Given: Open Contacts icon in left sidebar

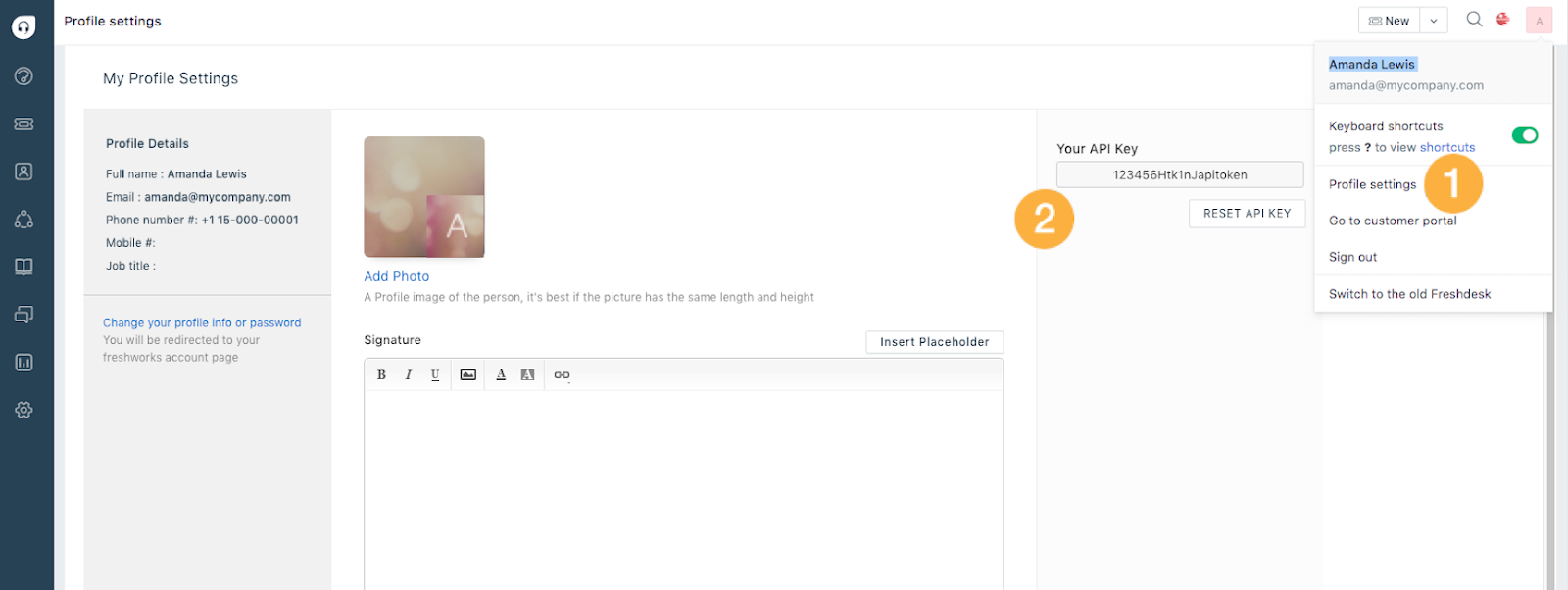Looking at the screenshot, I should pos(24,172).
